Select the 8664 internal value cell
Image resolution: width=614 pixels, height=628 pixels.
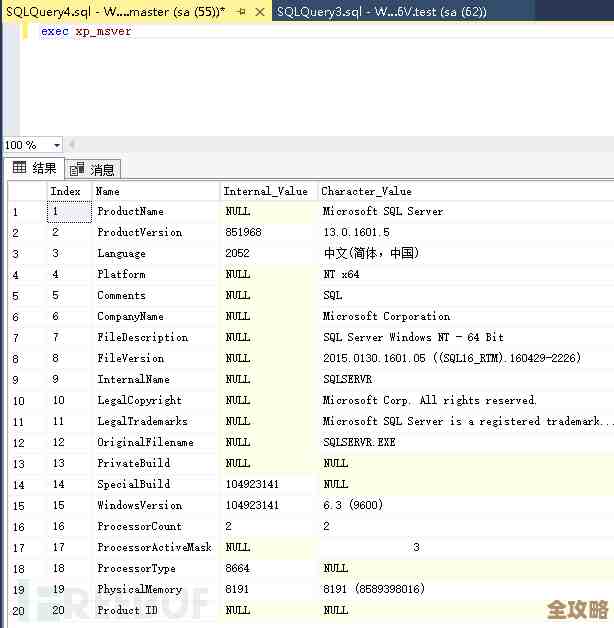[269, 568]
